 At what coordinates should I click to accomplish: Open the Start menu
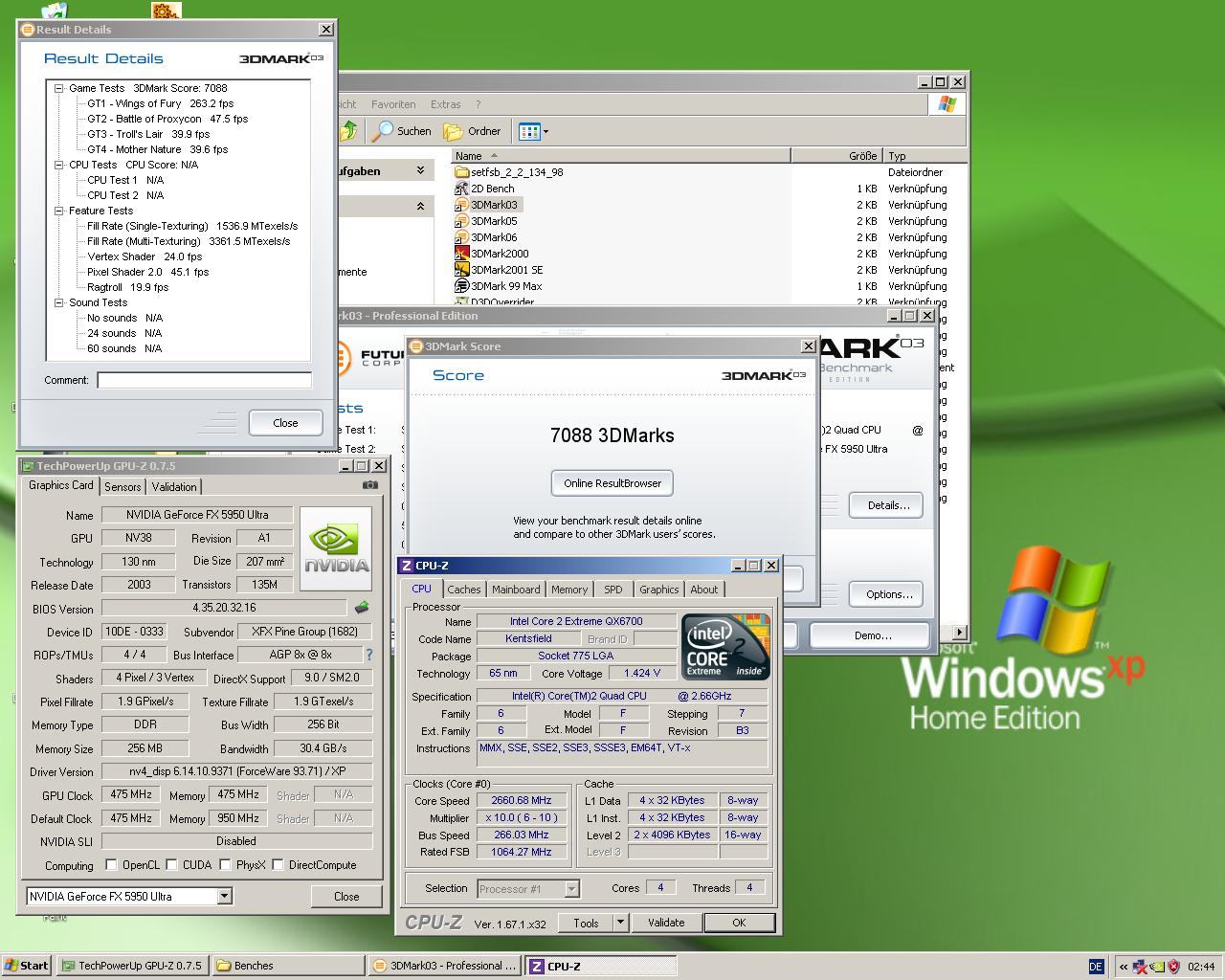[26, 966]
